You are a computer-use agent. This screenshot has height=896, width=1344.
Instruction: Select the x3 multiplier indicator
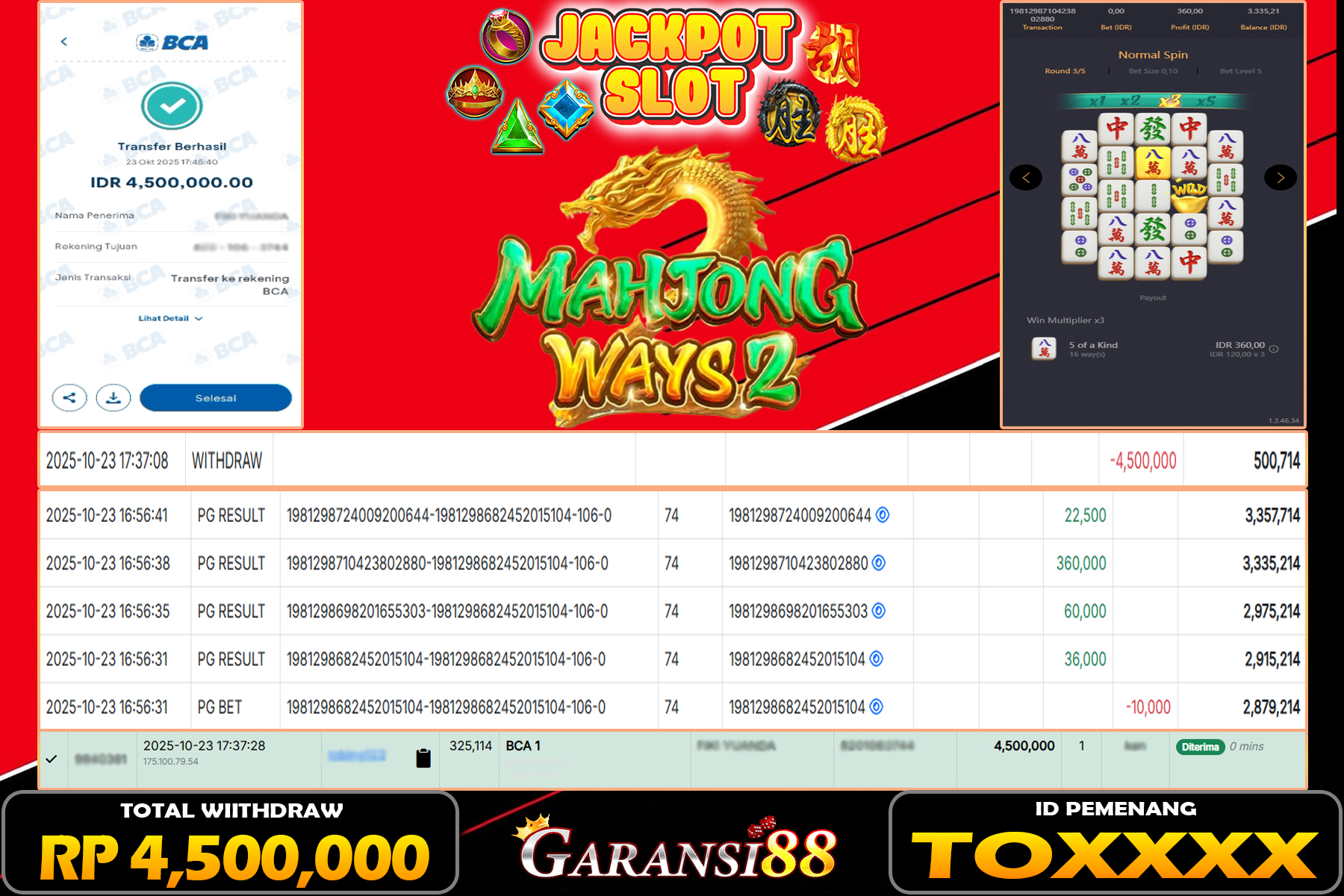[x=1169, y=101]
